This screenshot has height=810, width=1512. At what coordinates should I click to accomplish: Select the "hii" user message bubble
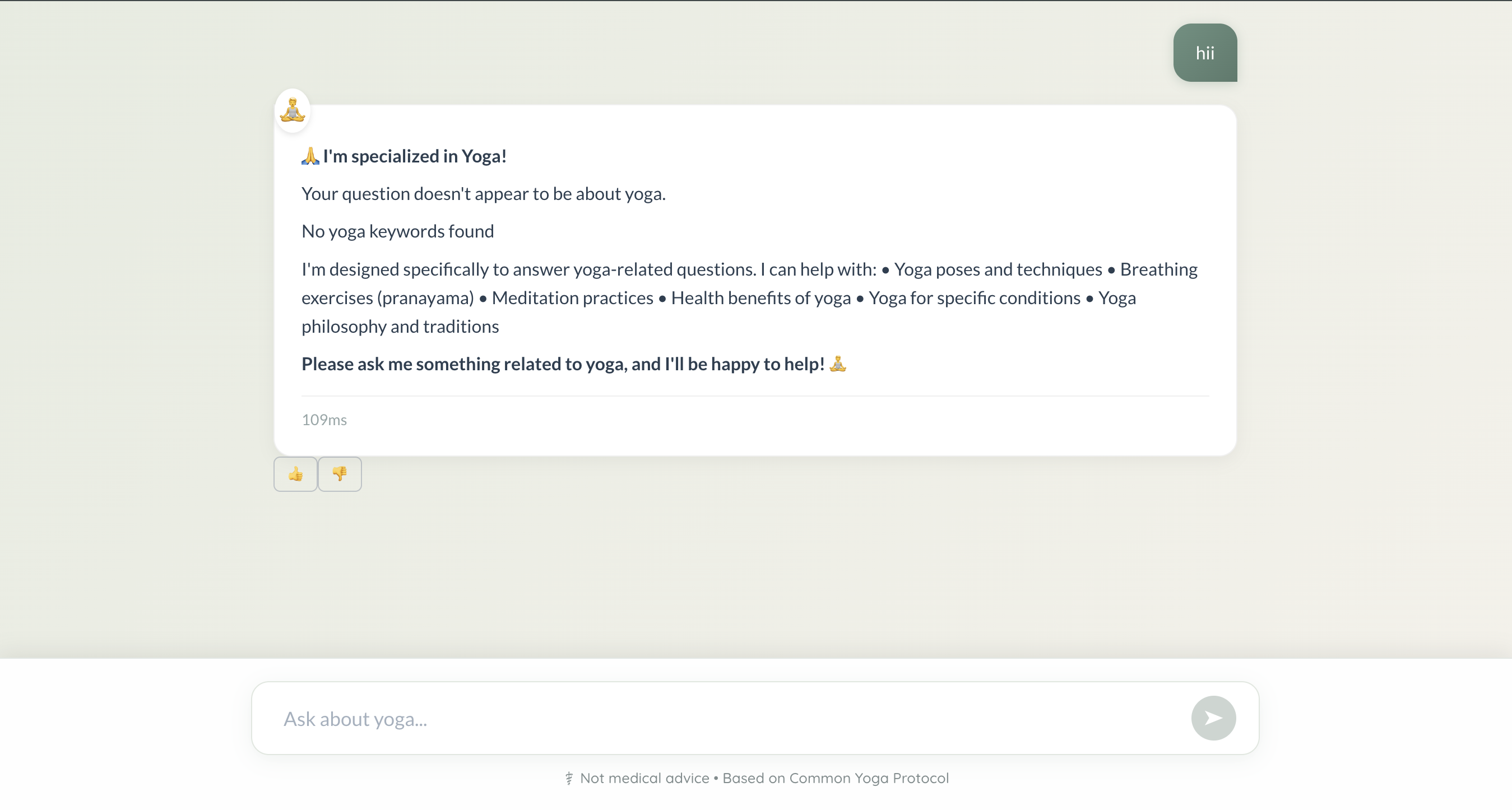pos(1204,53)
